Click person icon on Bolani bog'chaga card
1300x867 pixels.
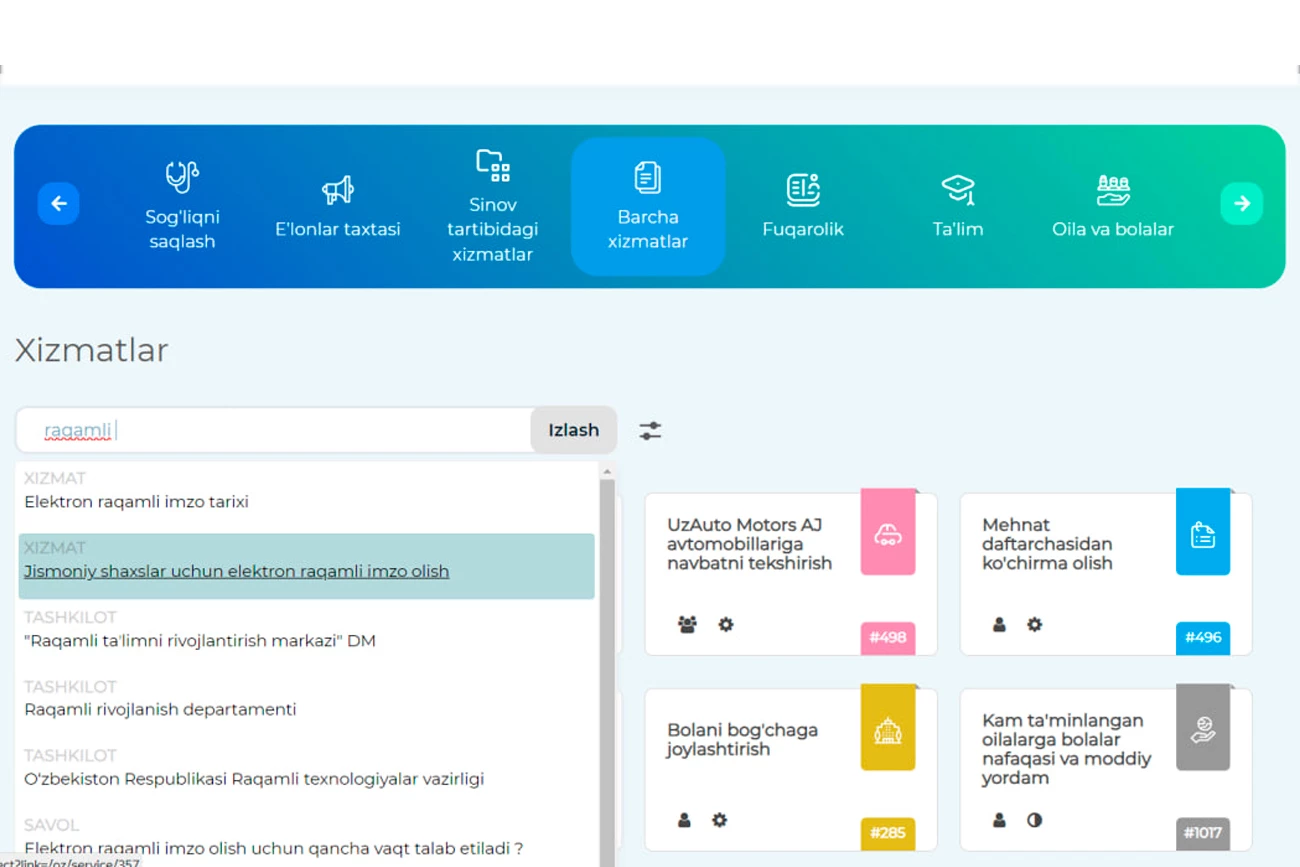[x=684, y=820]
